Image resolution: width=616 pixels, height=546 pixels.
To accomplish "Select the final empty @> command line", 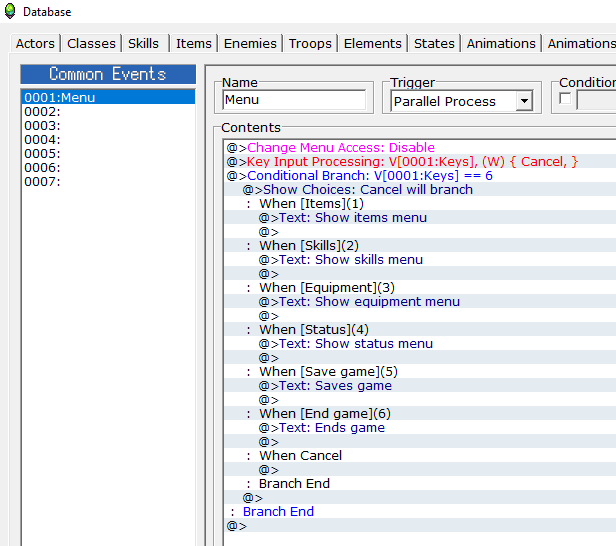I will click(x=420, y=526).
